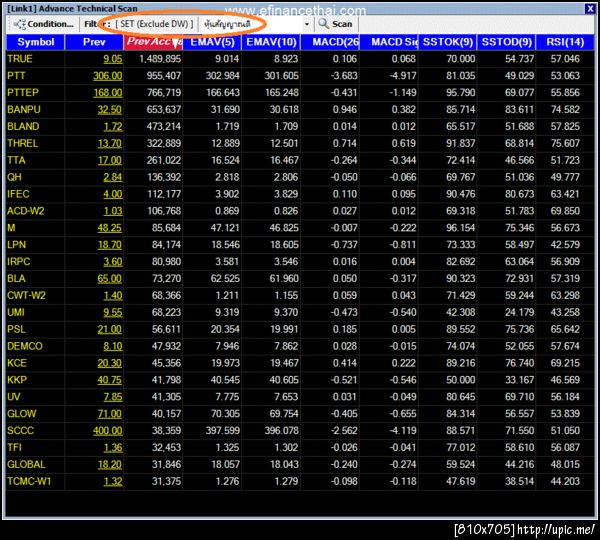Sort by the EMAV(5) column header
The image size is (600, 540).
pyautogui.click(x=212, y=42)
